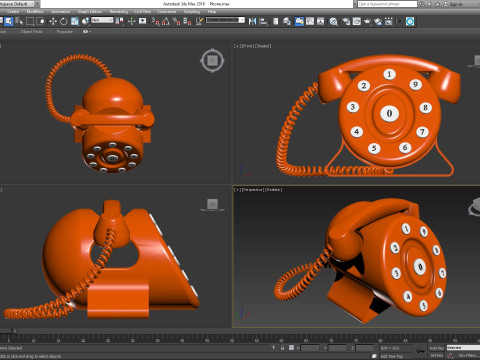This screenshot has height=360, width=480.
Task: Click the Perspective viewport label
Action: 253,190
